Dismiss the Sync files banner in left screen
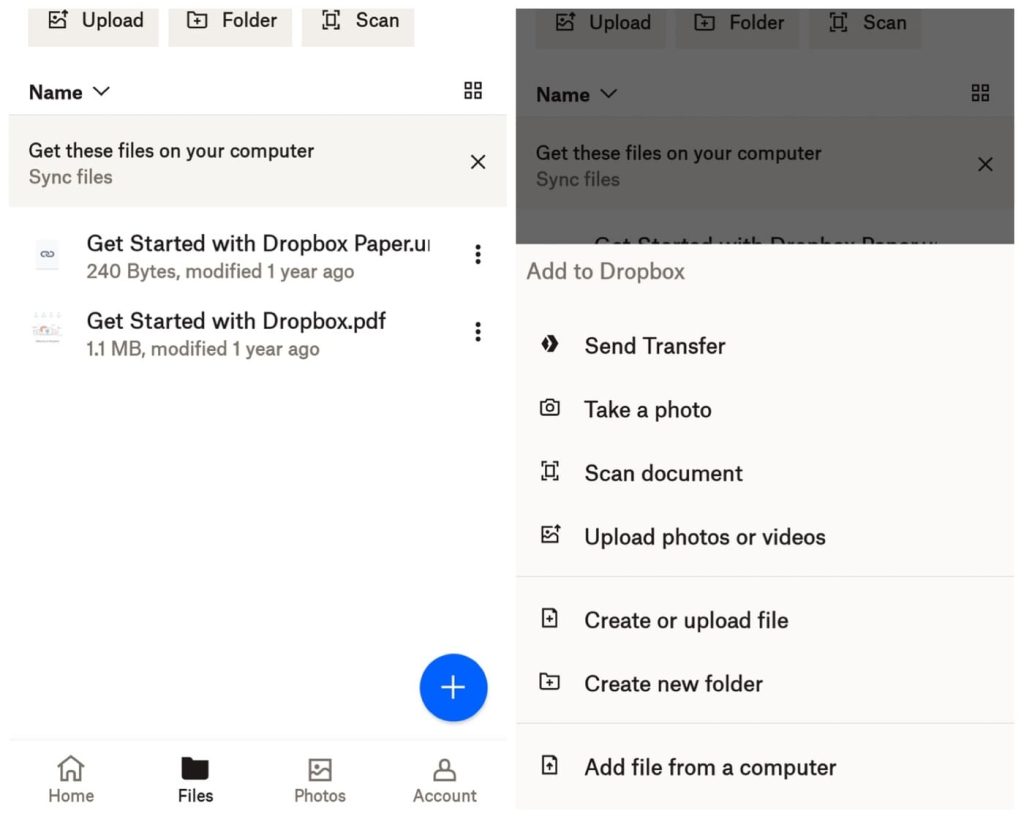 (x=478, y=162)
